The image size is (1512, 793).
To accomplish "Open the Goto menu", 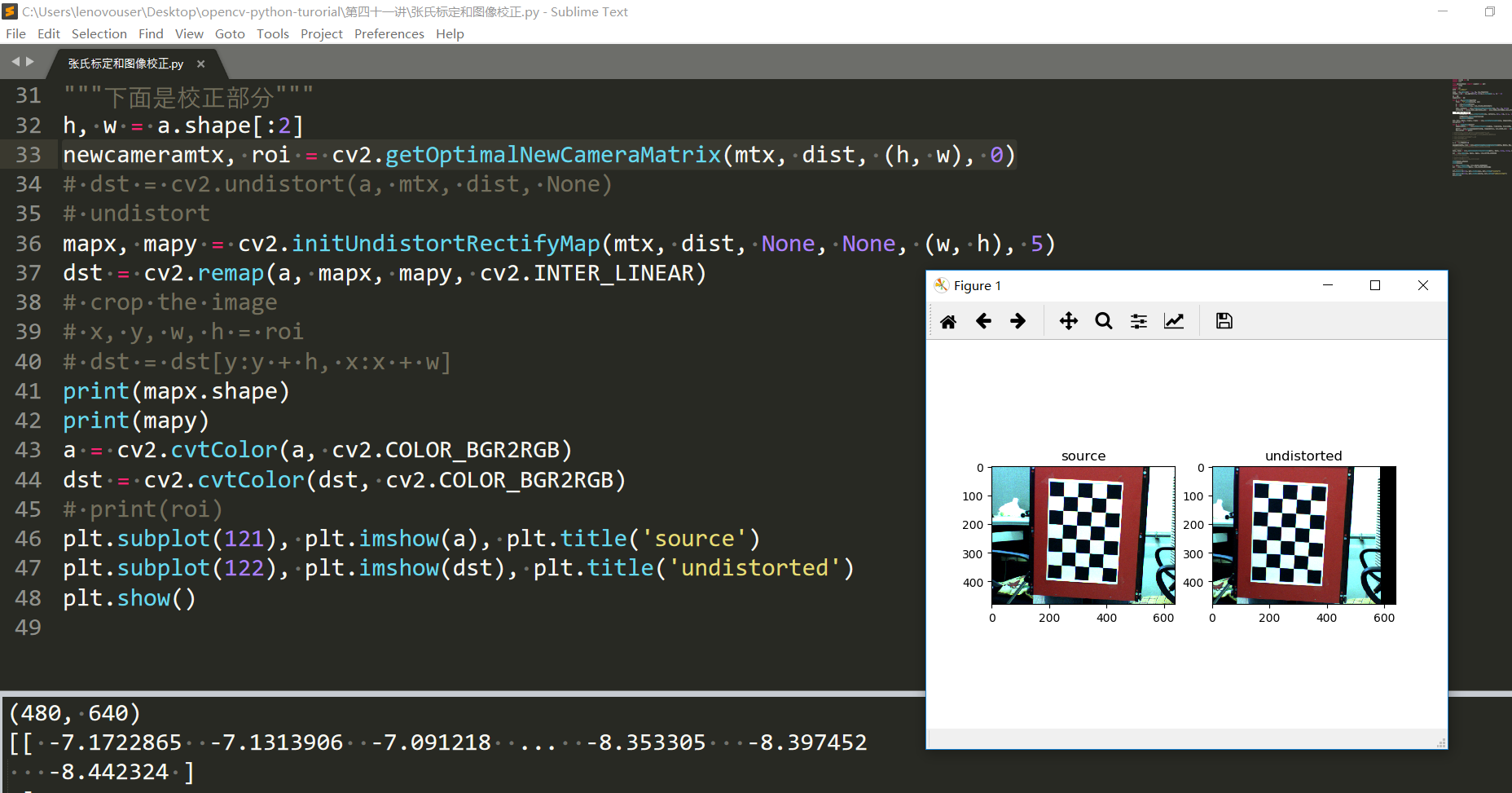I will (x=230, y=33).
